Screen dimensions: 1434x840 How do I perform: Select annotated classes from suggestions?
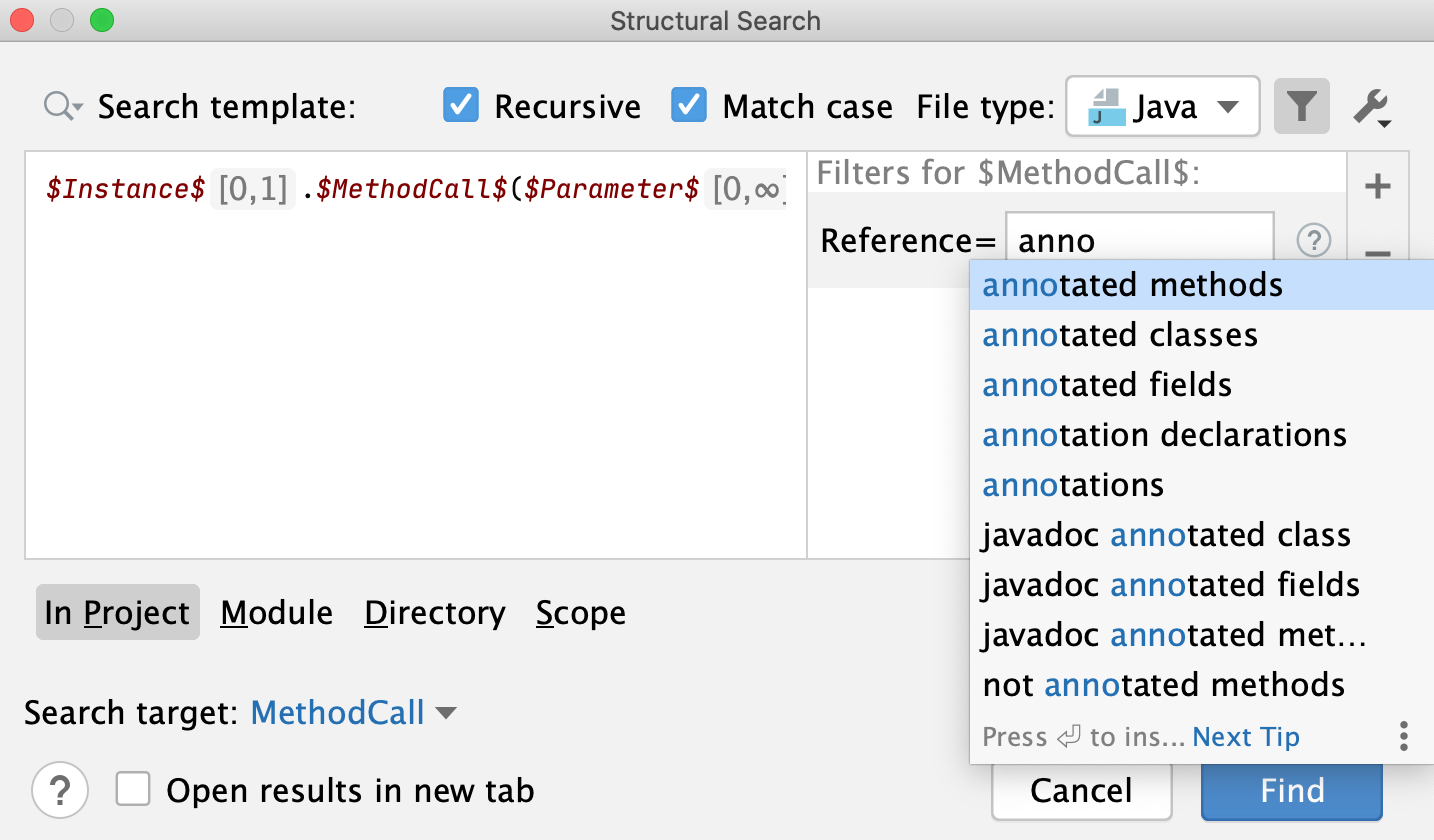tap(1120, 334)
